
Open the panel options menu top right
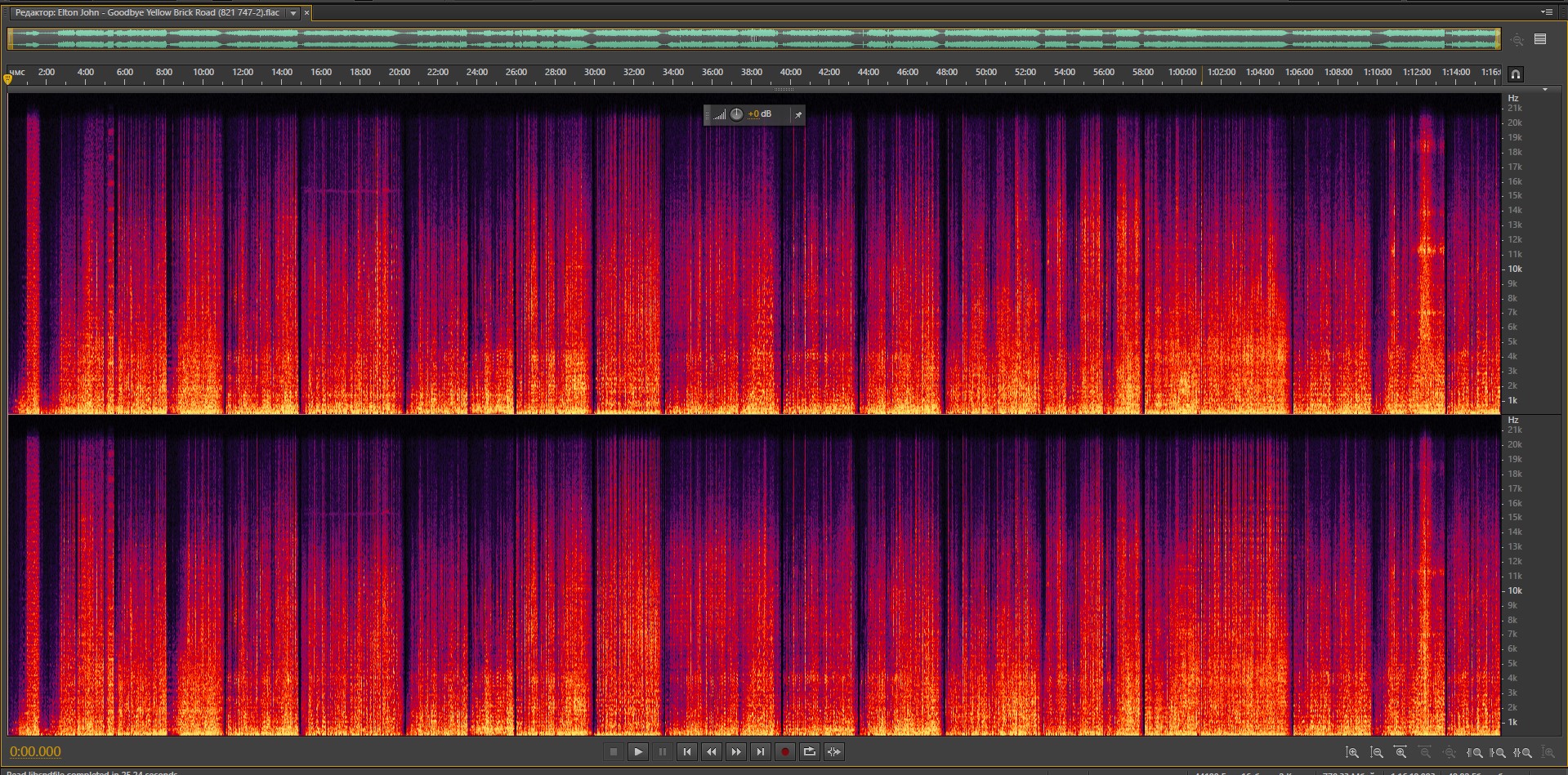pyautogui.click(x=1546, y=12)
